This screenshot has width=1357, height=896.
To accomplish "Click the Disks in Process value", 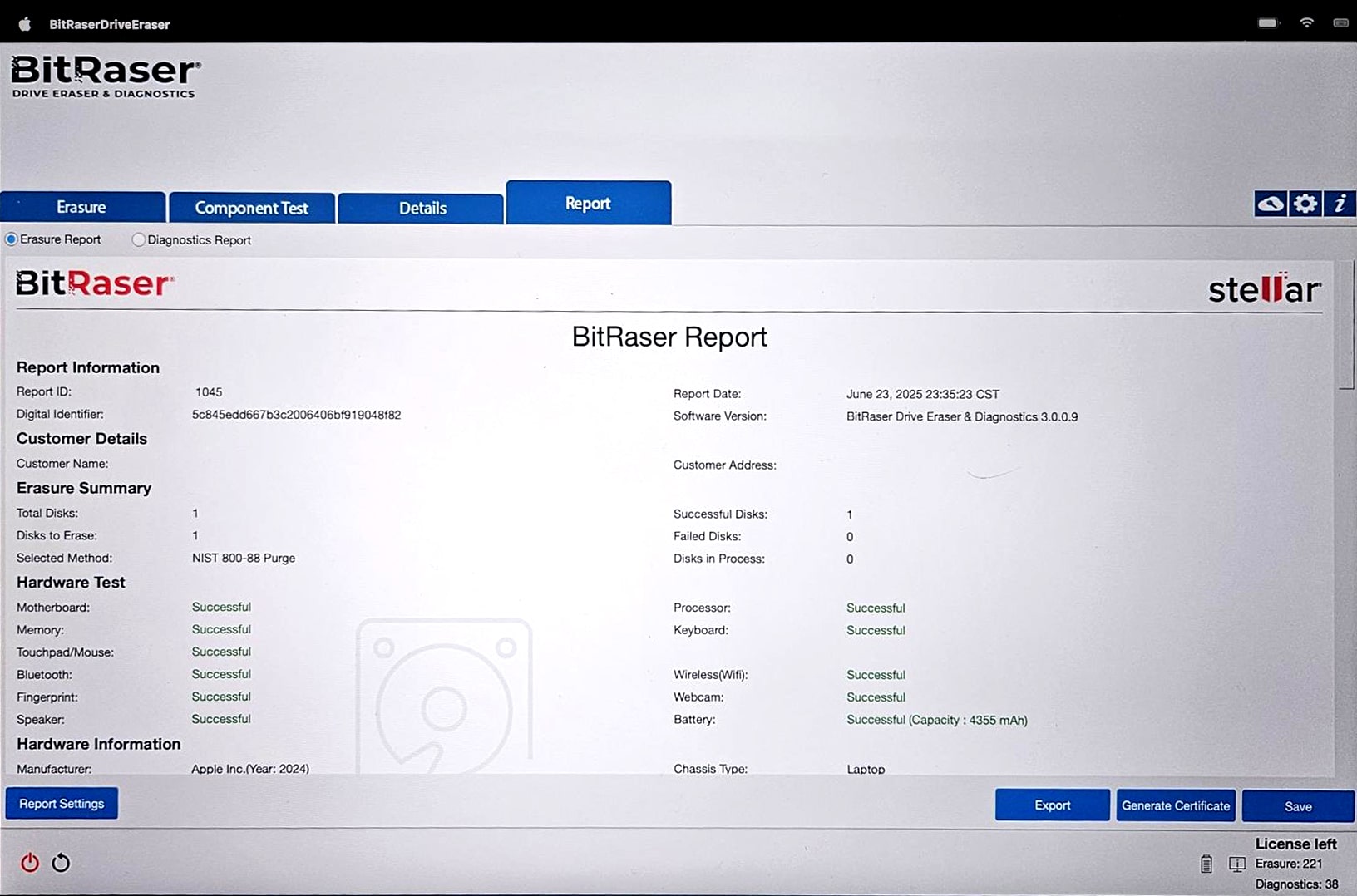I will pos(850,559).
